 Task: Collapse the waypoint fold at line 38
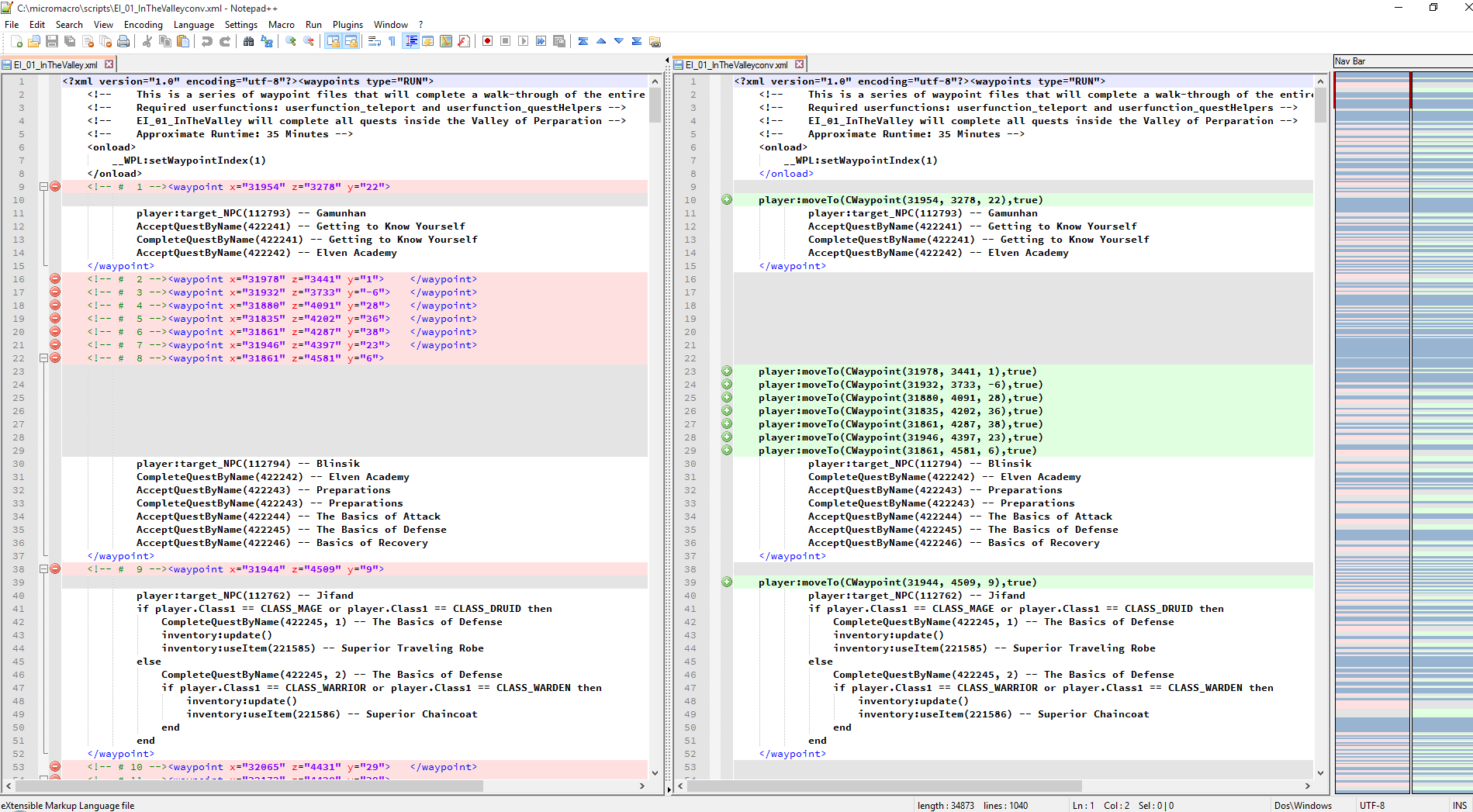44,569
